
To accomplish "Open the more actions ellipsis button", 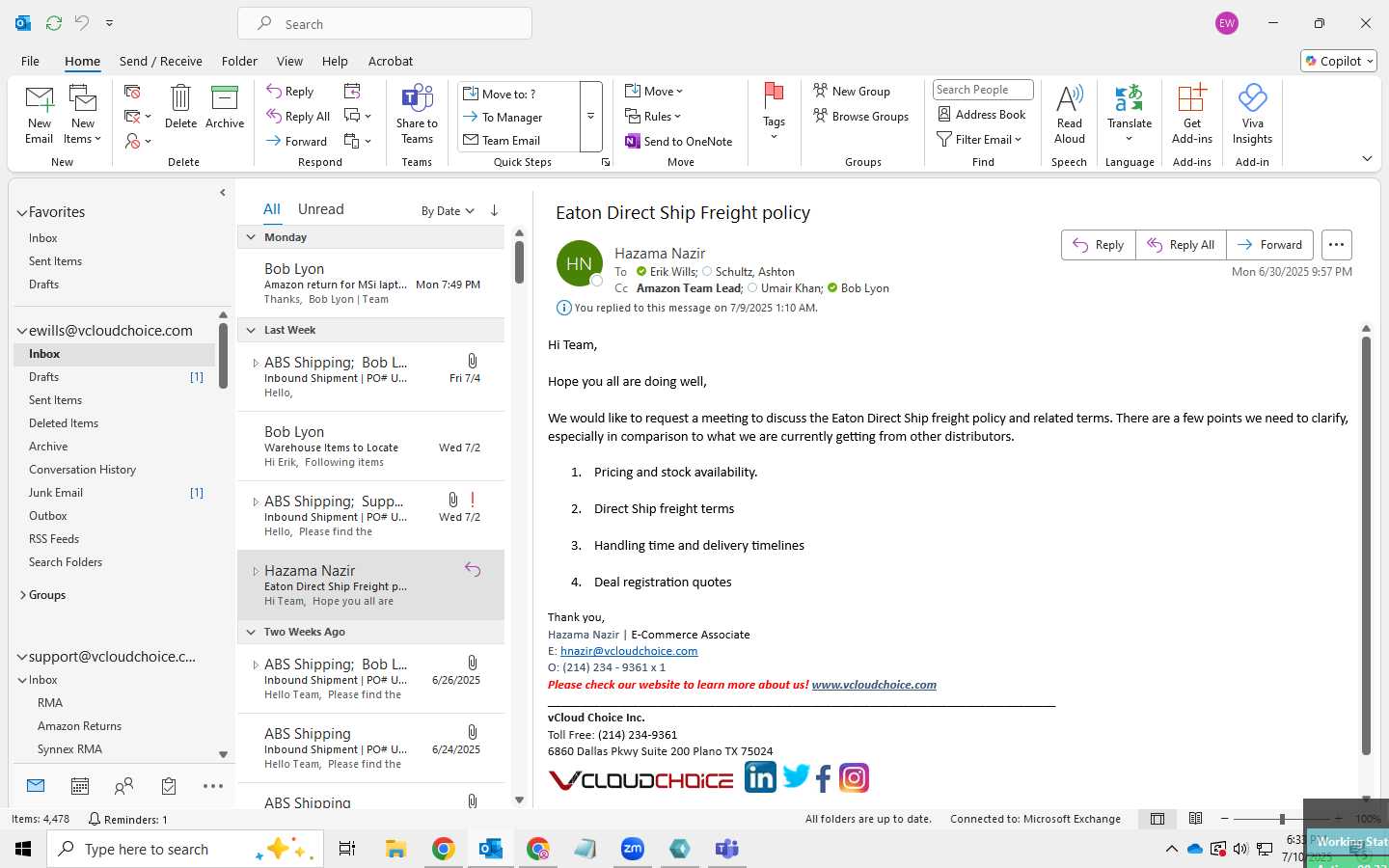I will [1336, 245].
